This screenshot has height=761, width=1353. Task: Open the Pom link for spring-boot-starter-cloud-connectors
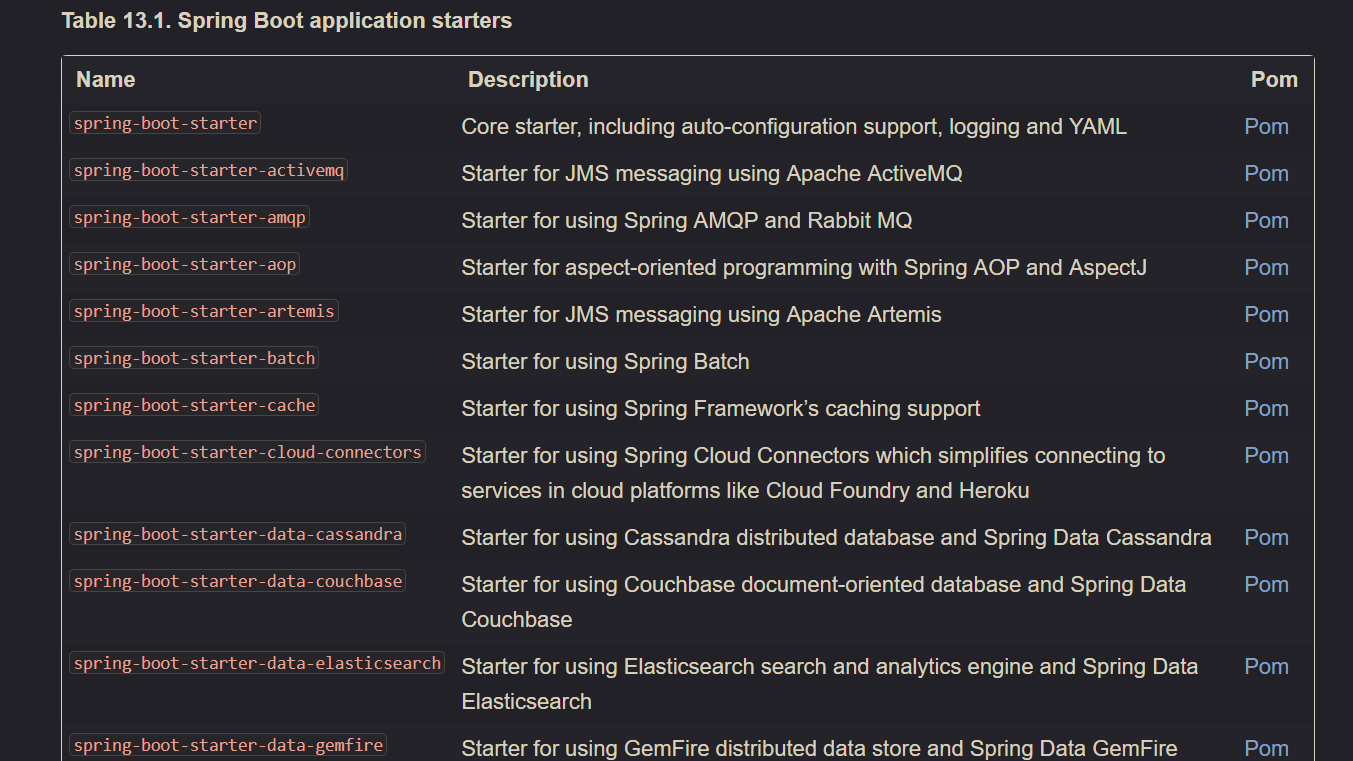[1266, 456]
